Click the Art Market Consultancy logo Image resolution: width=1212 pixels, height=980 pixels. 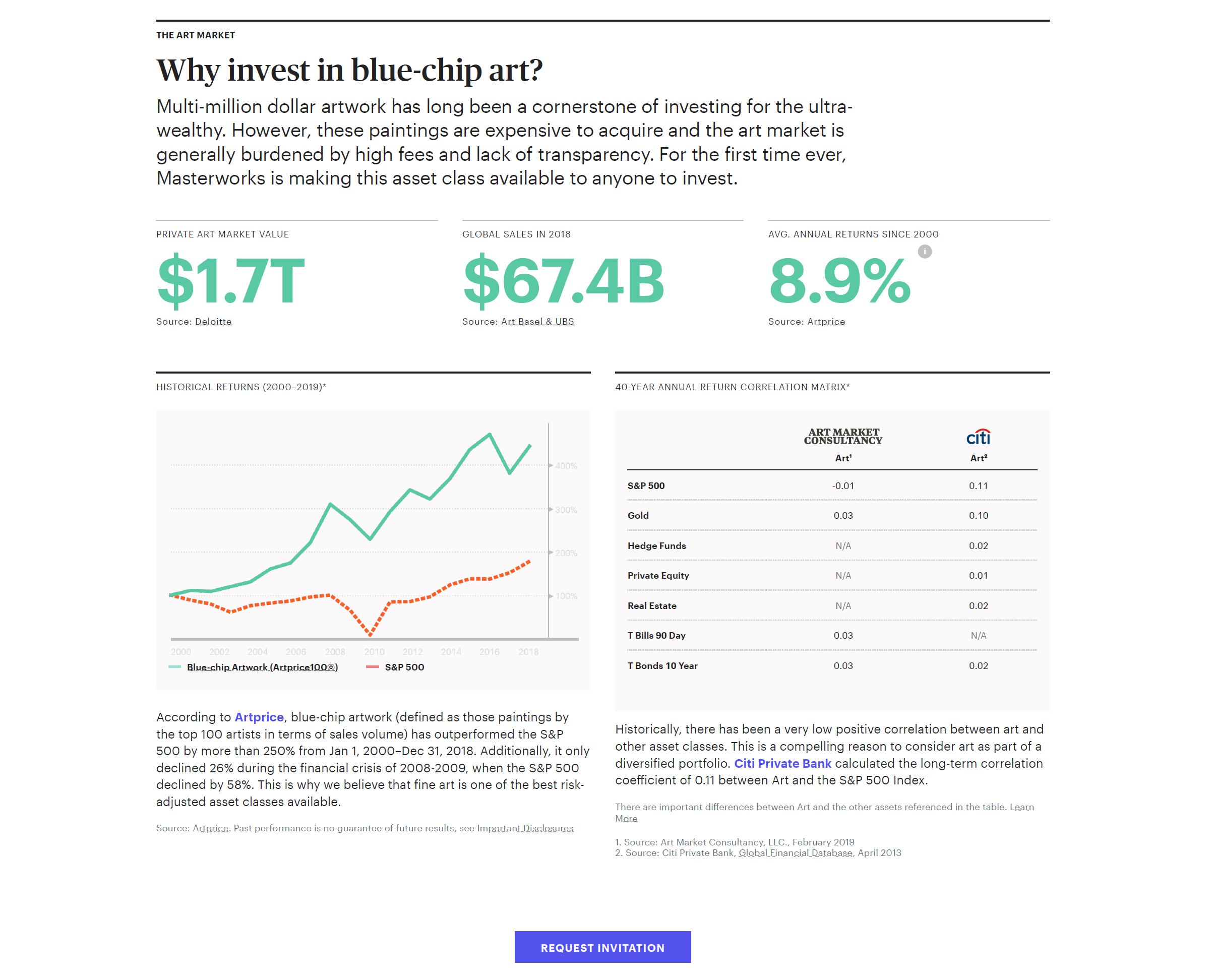843,437
